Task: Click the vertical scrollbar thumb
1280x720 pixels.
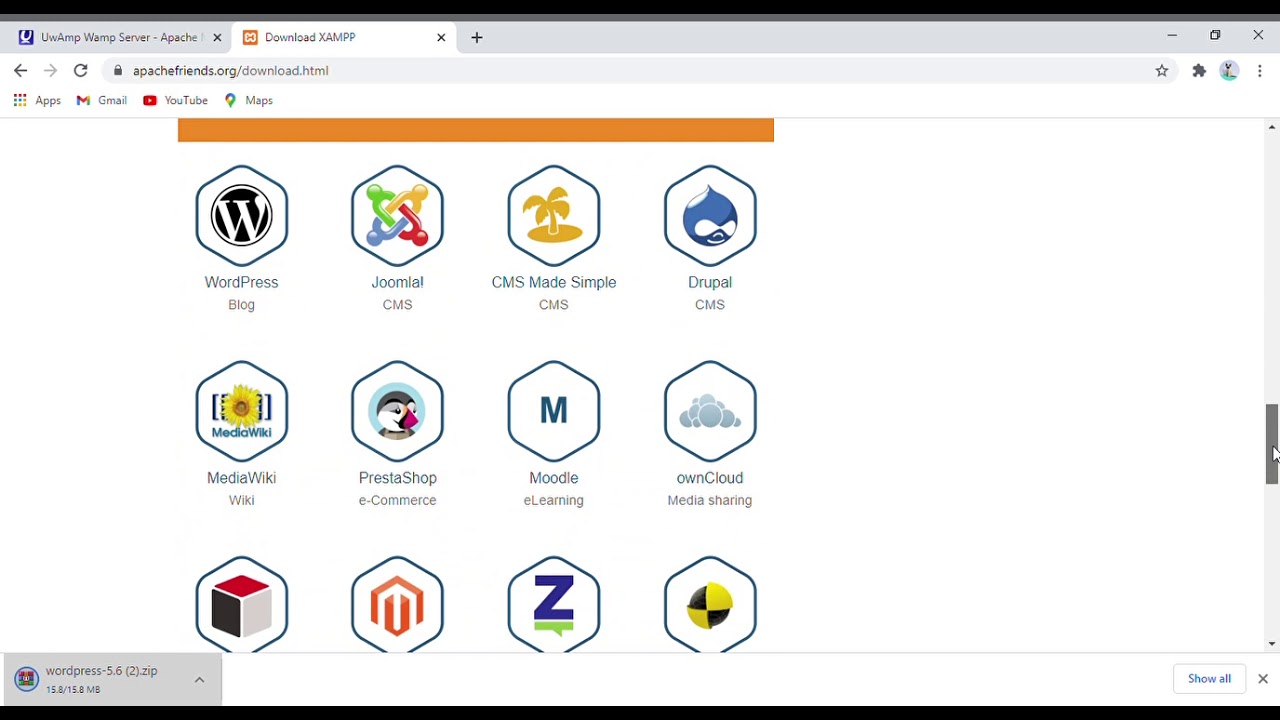Action: [1271, 444]
